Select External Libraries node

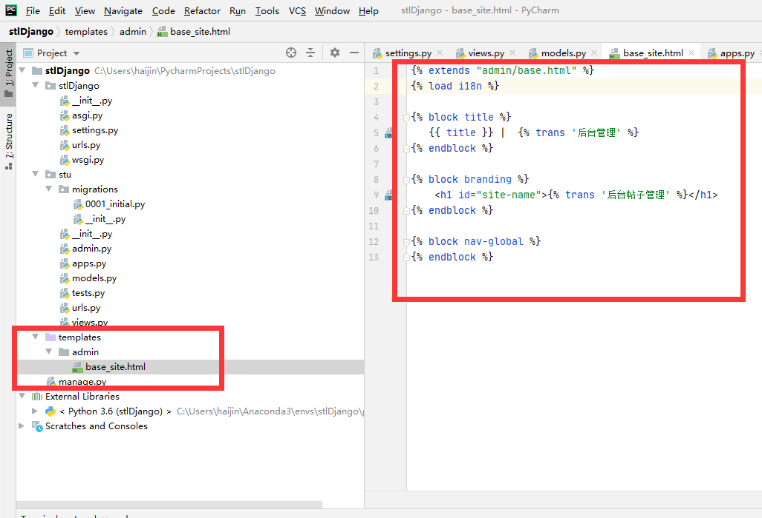(x=82, y=397)
